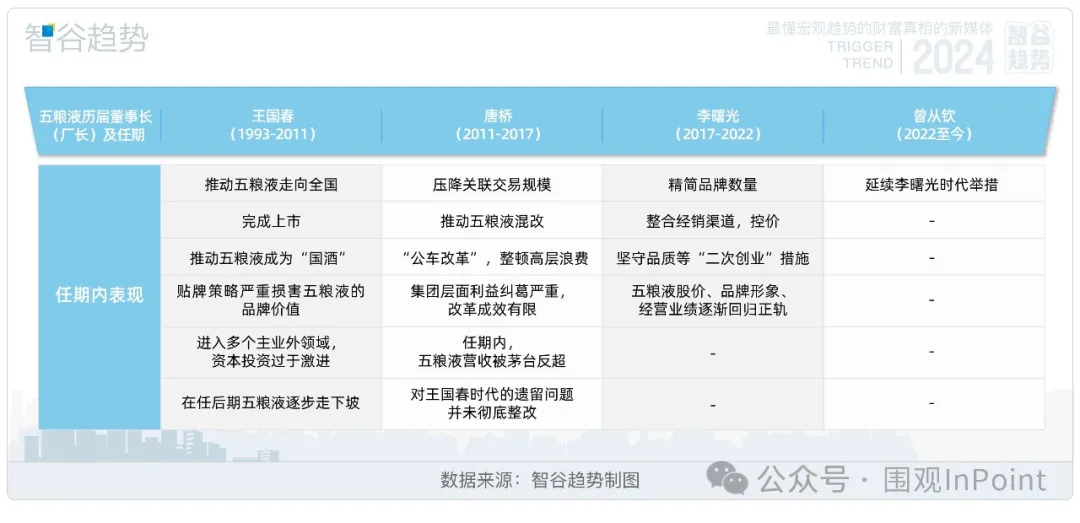The width and height of the screenshot is (1080, 523).
Task: Click the 推动五粮液混改 cell
Action: 491,221
